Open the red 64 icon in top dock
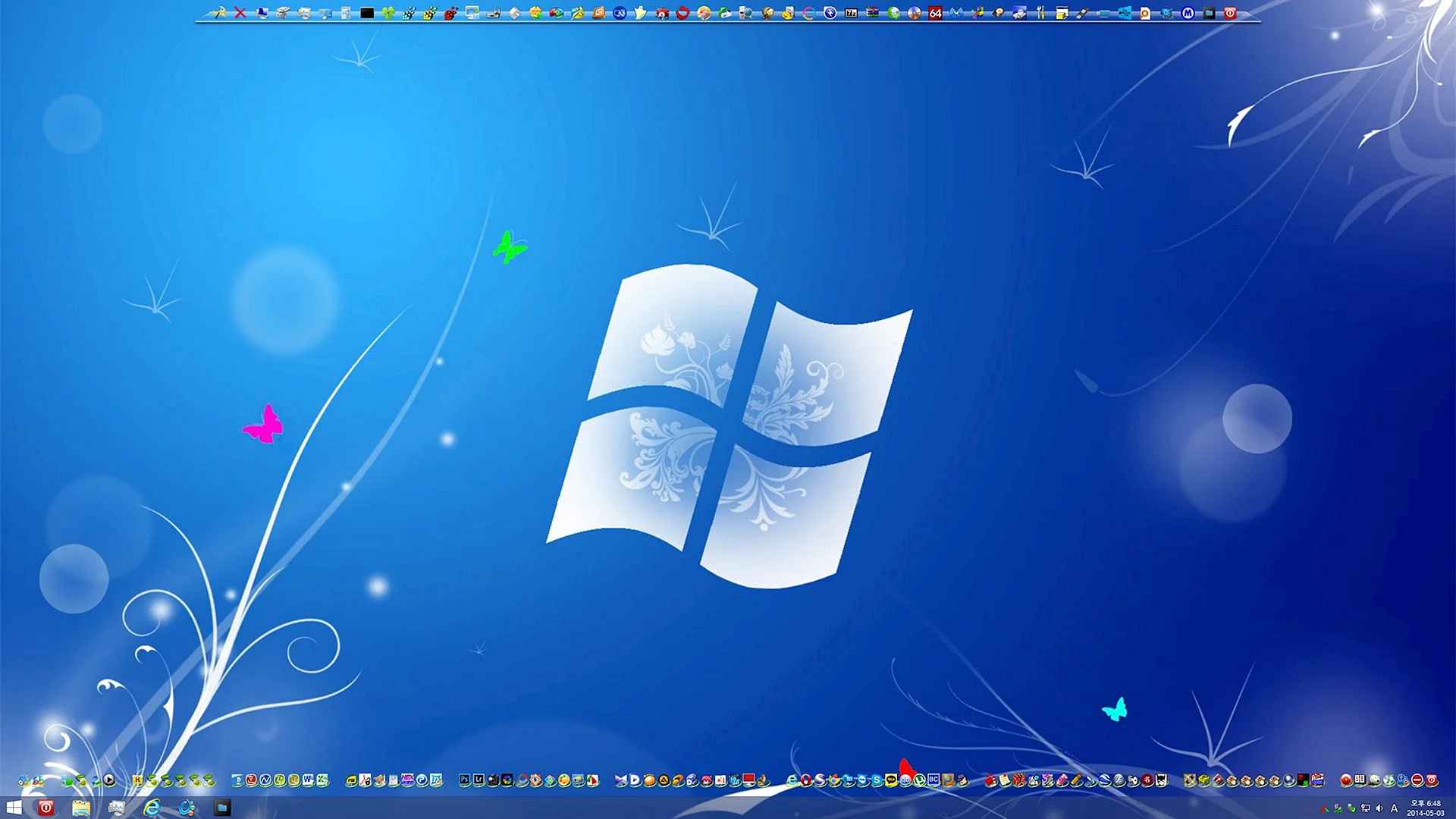Image resolution: width=1456 pixels, height=819 pixels. tap(936, 13)
